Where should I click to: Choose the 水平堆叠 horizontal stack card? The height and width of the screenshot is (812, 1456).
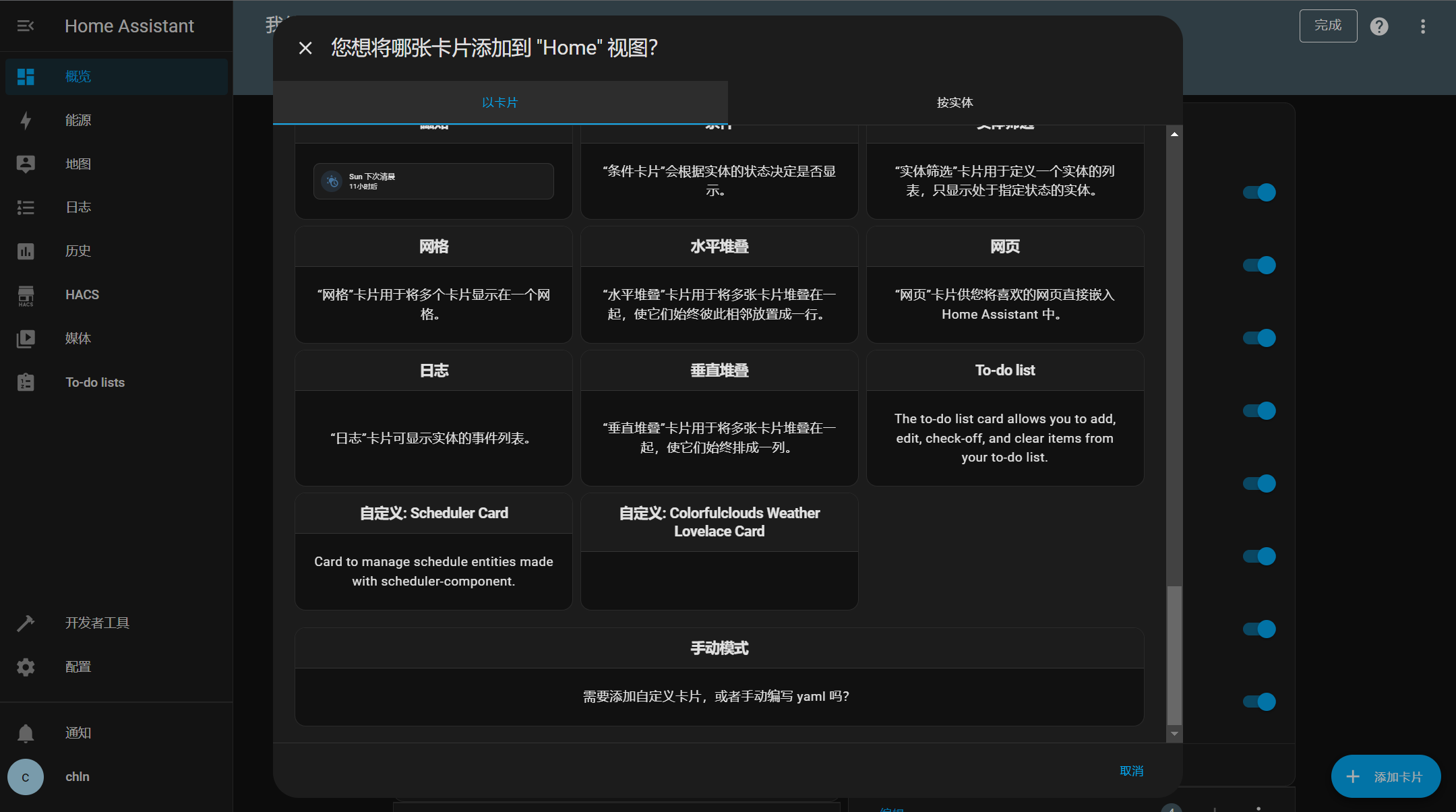pos(719,284)
